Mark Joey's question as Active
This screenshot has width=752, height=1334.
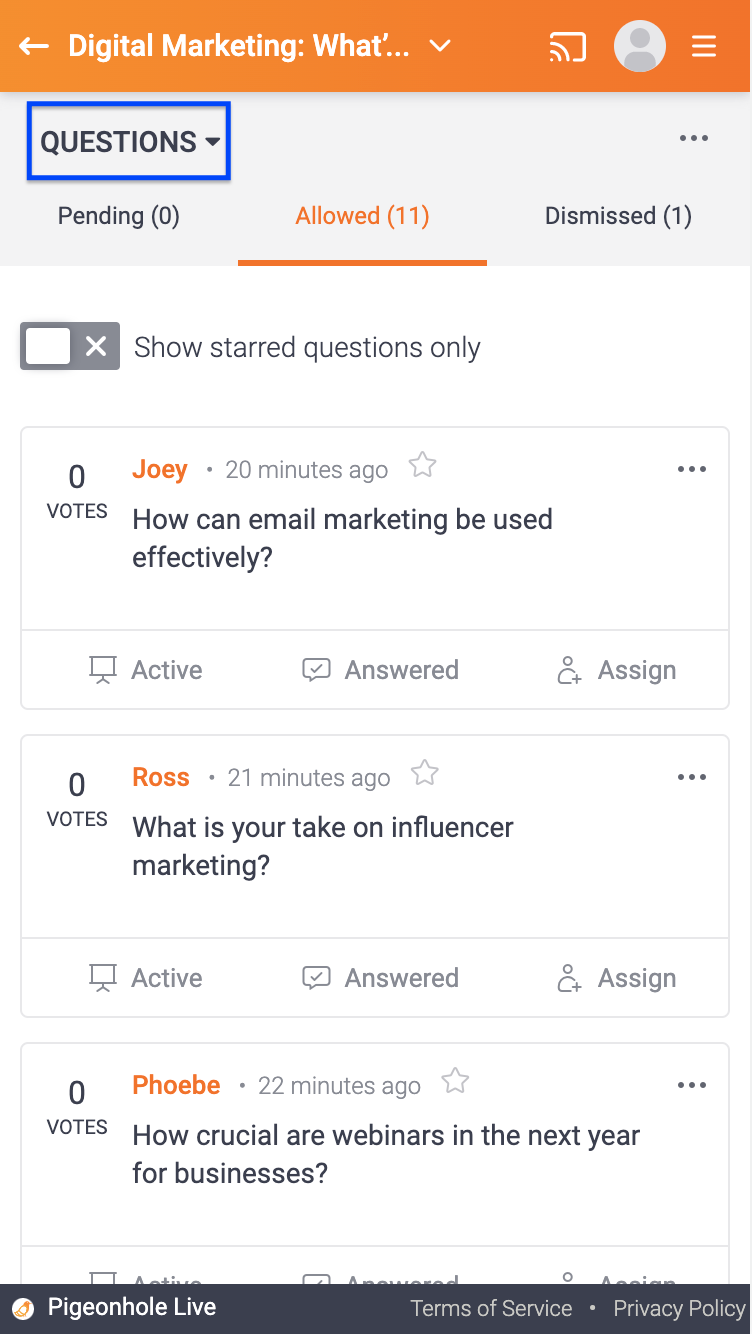tap(146, 670)
